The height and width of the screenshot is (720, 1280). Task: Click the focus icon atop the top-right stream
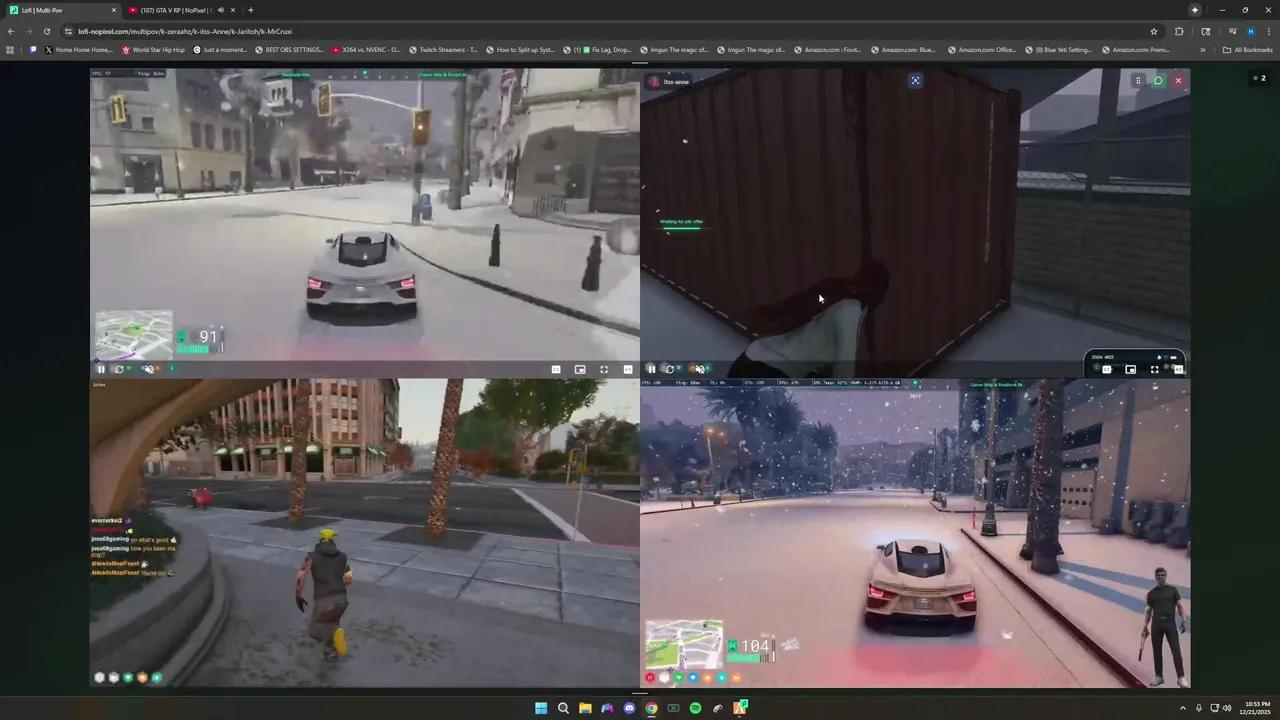pyautogui.click(x=915, y=80)
